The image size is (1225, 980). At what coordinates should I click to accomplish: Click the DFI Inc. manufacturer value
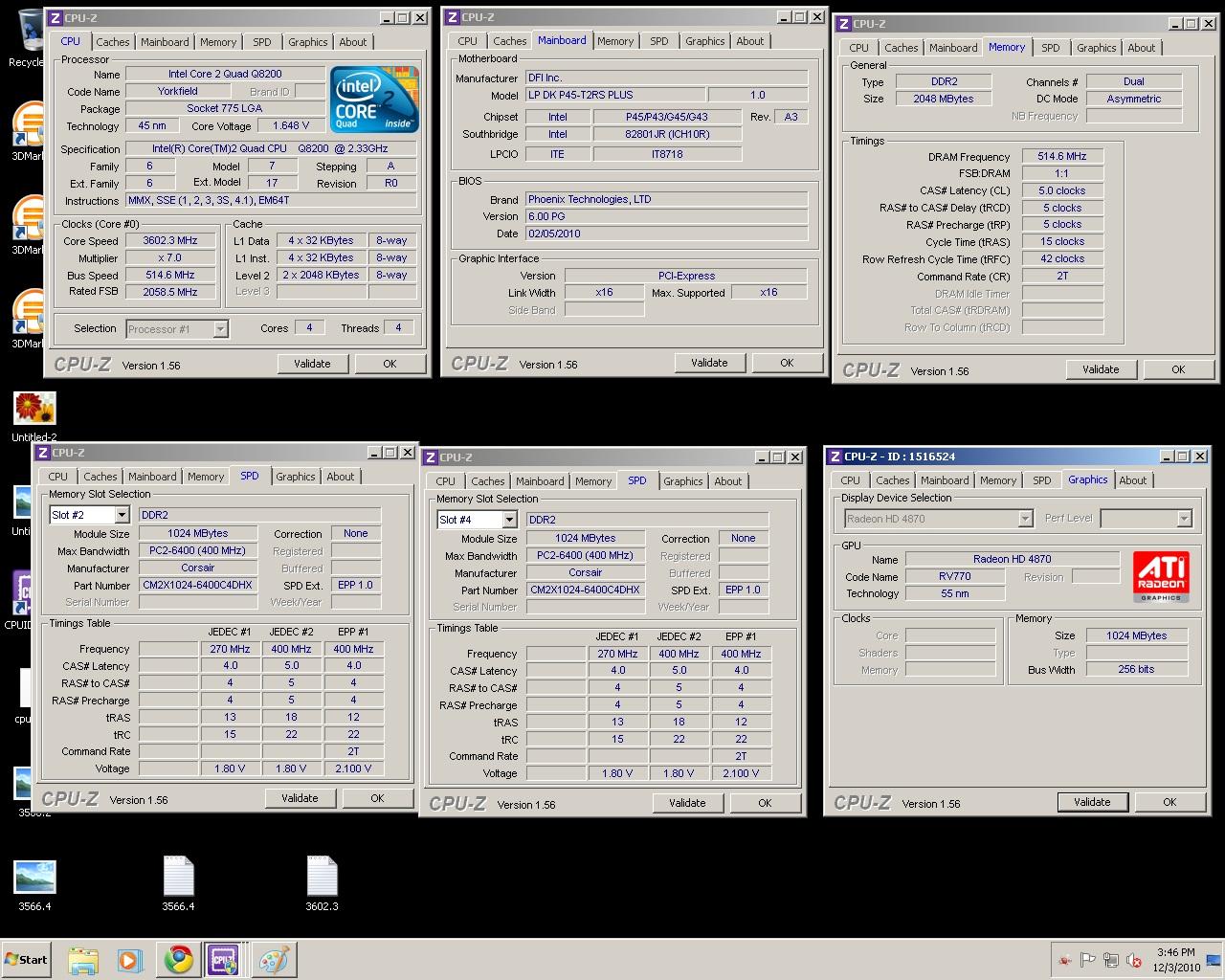pos(666,78)
